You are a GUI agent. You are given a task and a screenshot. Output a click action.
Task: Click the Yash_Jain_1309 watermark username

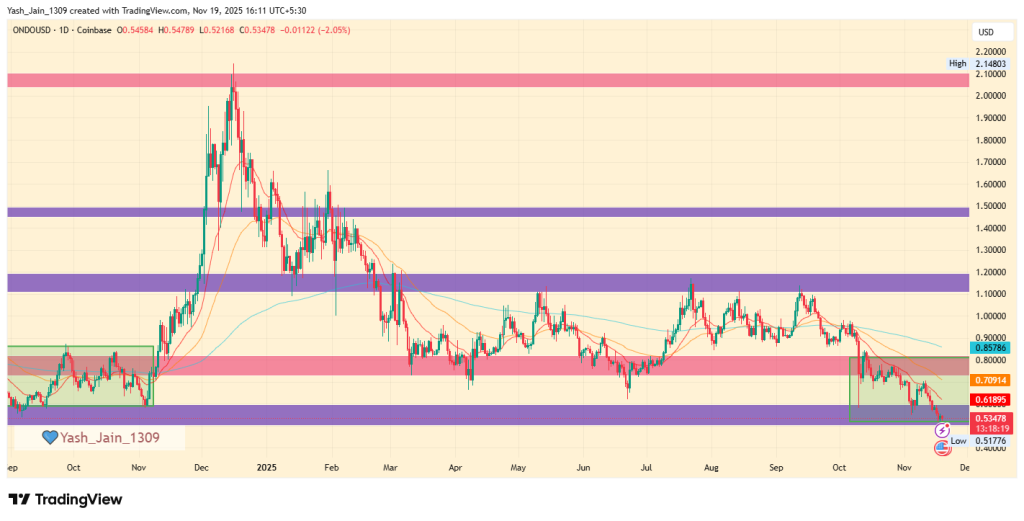pos(108,437)
